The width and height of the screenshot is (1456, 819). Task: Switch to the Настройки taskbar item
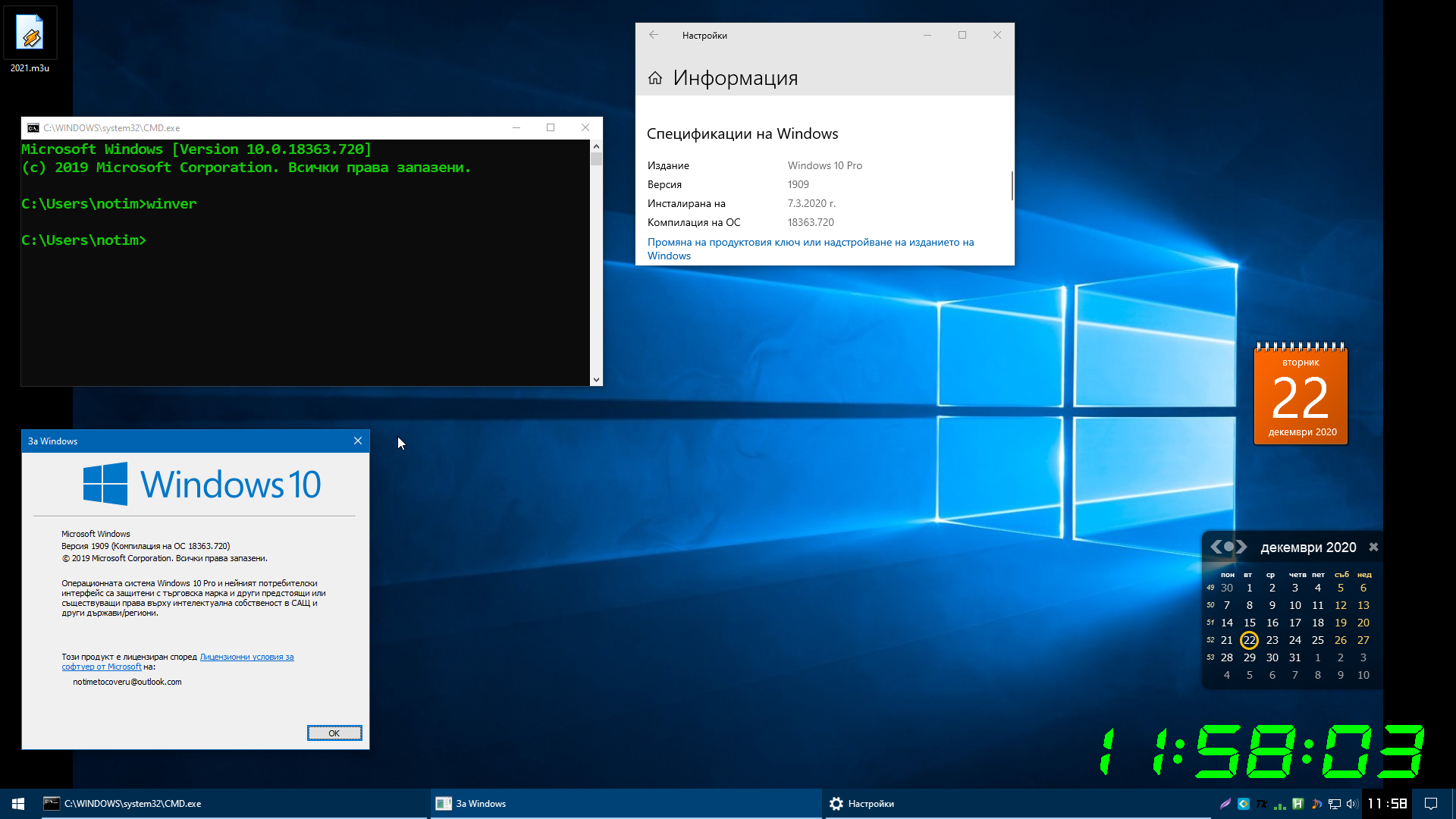(x=1016, y=804)
